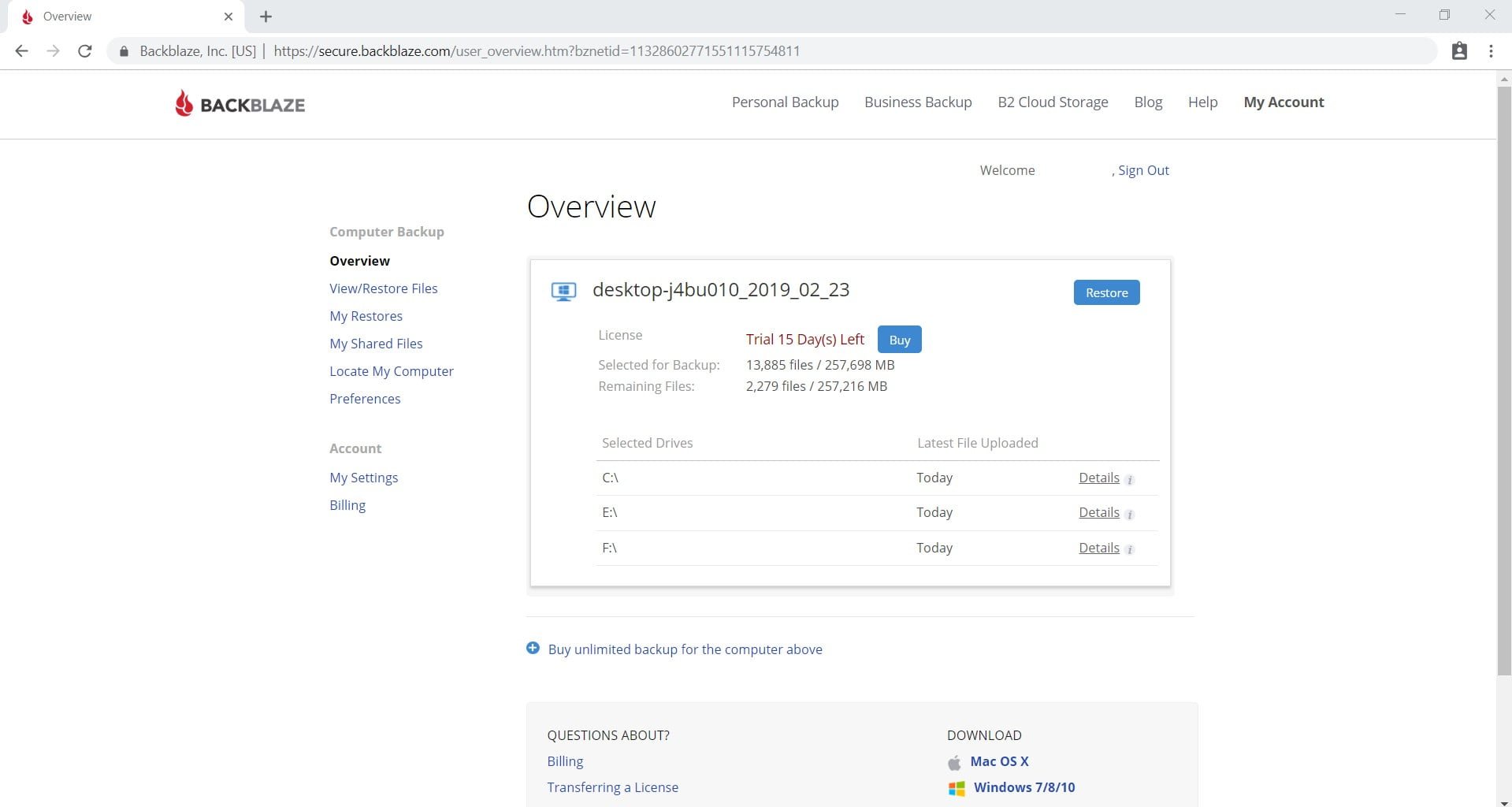Open Locate My Computer in the sidebar
The width and height of the screenshot is (1512, 807).
(x=391, y=371)
